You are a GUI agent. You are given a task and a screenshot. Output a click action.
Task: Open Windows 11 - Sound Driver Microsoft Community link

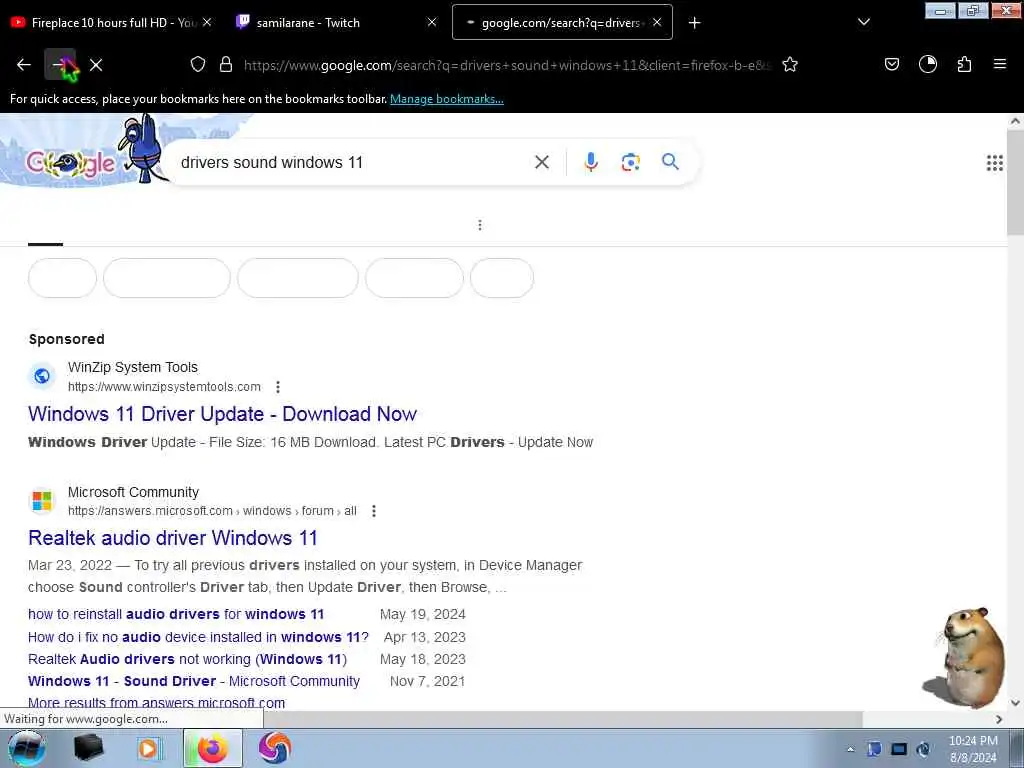[x=194, y=681]
